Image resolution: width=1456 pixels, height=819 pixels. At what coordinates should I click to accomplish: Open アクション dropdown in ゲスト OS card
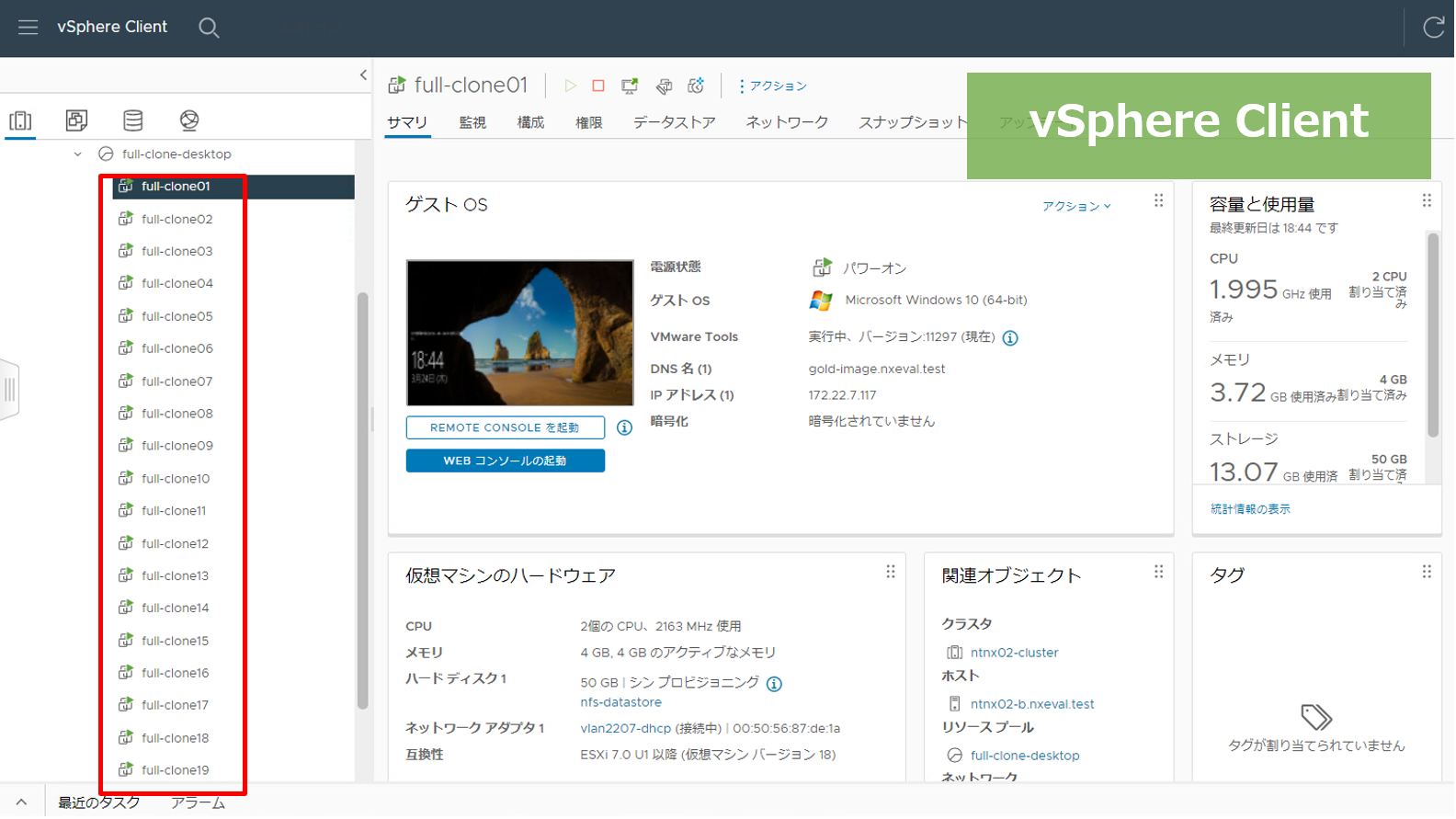[1076, 207]
